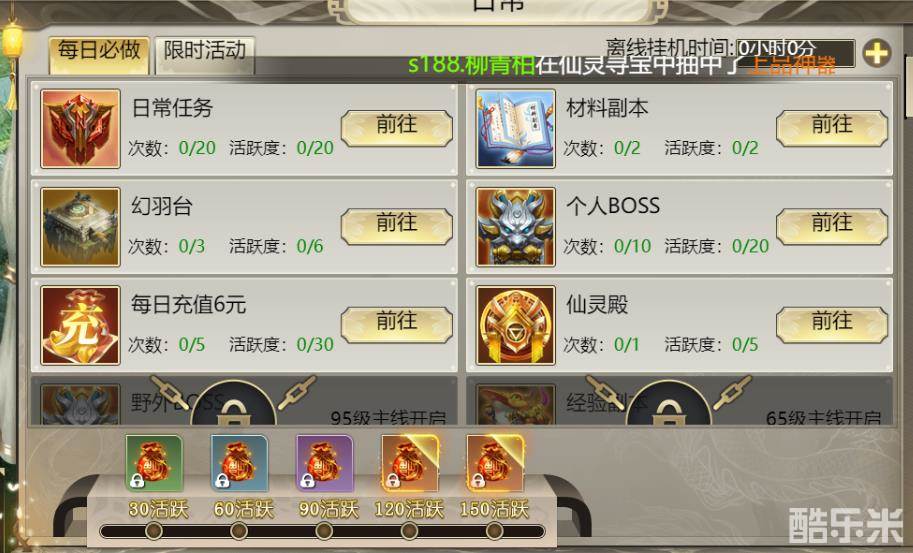Claim the 150活跃 reward bag

(x=495, y=463)
